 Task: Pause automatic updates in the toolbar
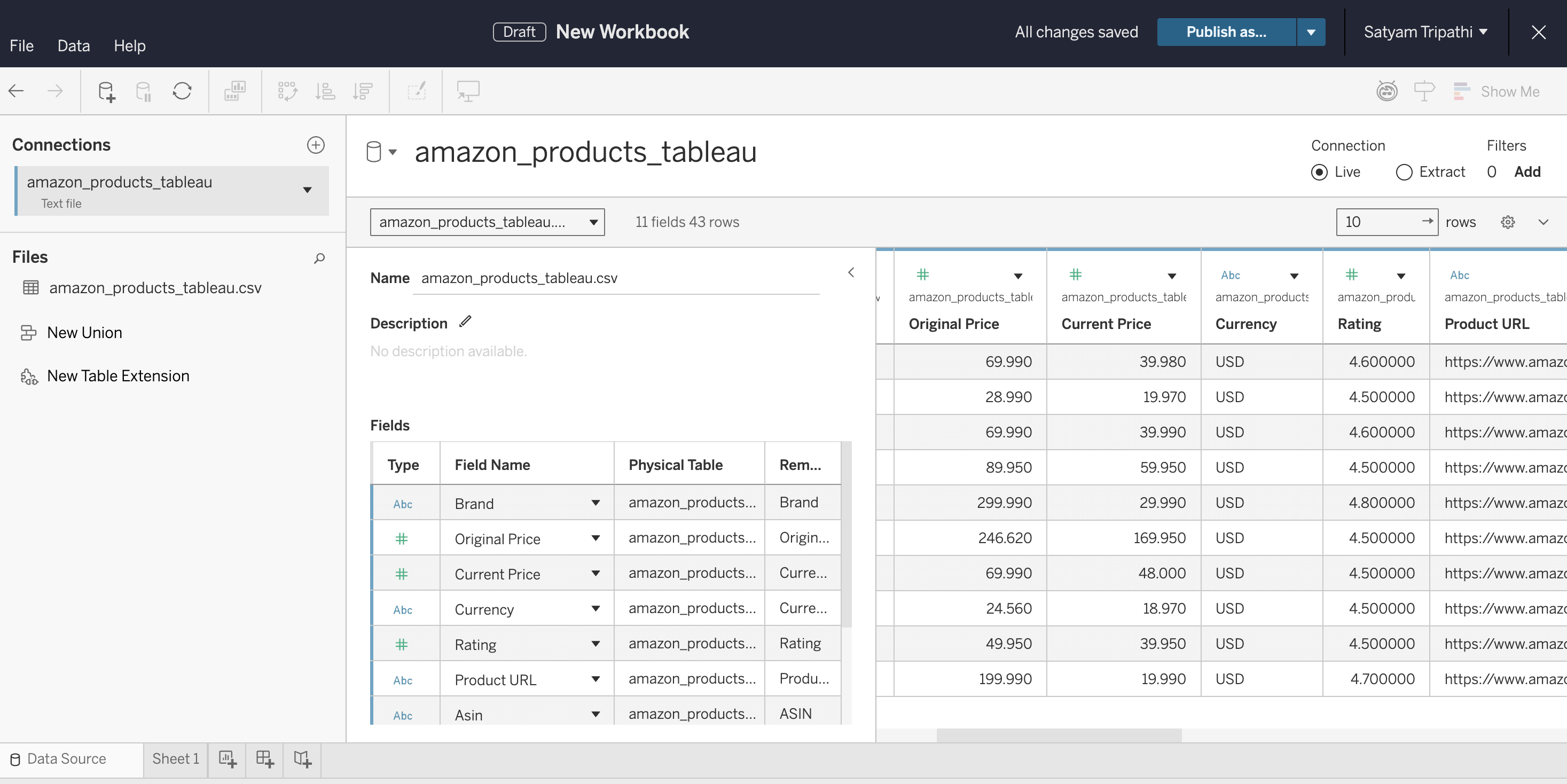point(144,91)
